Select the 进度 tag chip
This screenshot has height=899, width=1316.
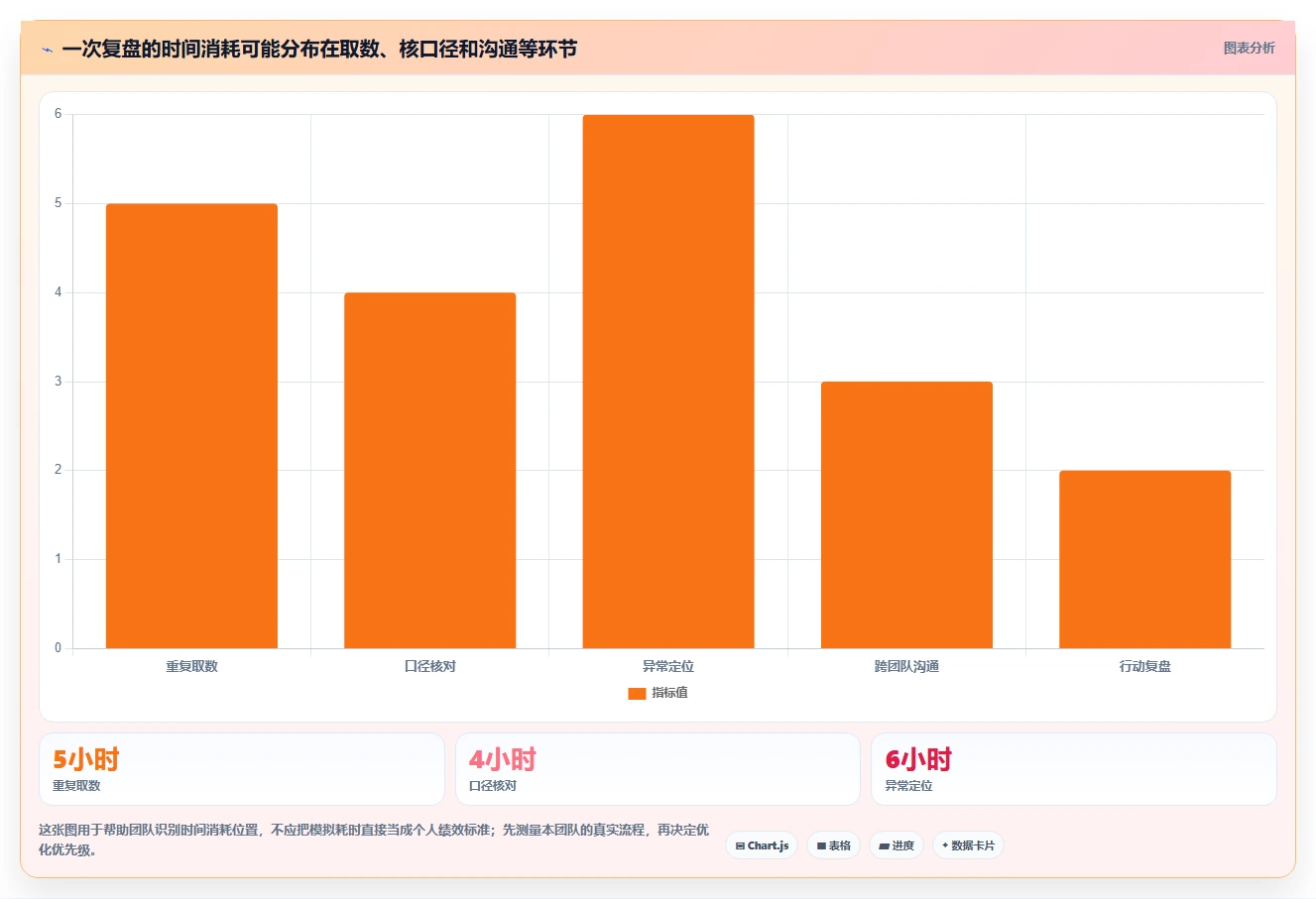(897, 845)
